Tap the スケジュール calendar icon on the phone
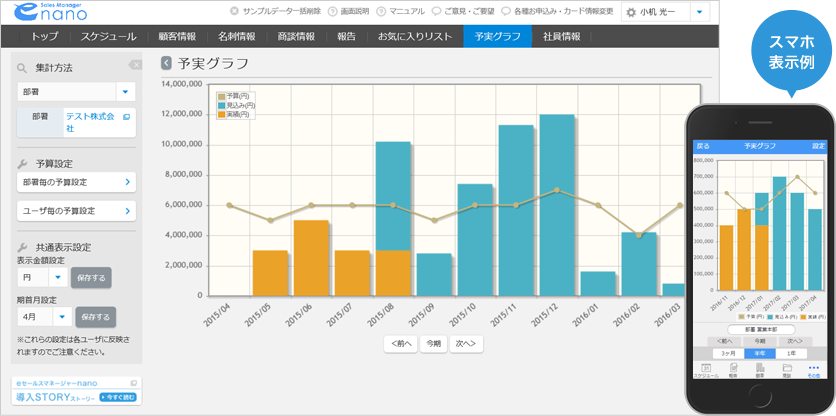836x416 pixels. tap(705, 367)
